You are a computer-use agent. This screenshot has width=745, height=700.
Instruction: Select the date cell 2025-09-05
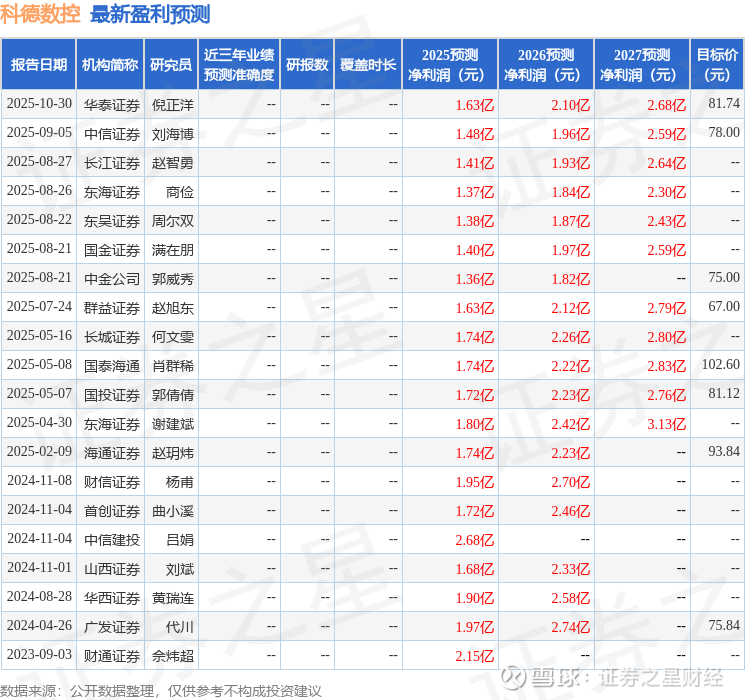39,133
